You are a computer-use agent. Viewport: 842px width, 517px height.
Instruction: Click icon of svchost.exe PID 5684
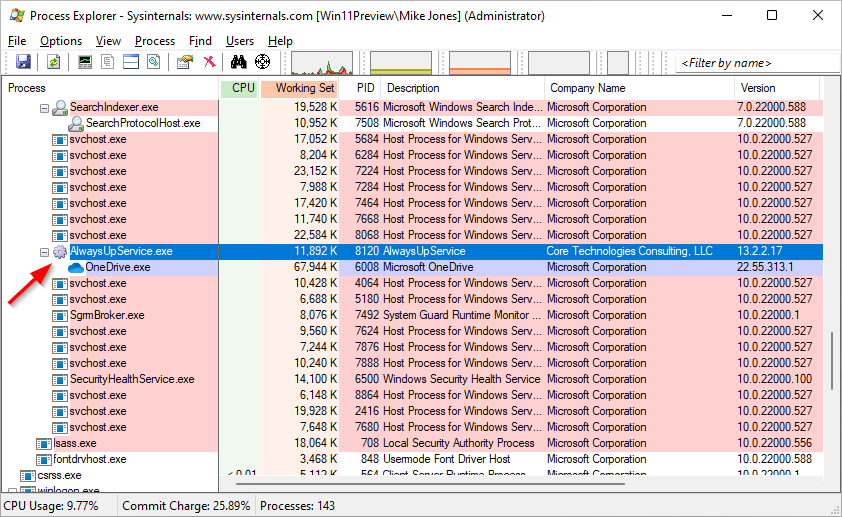click(x=60, y=140)
